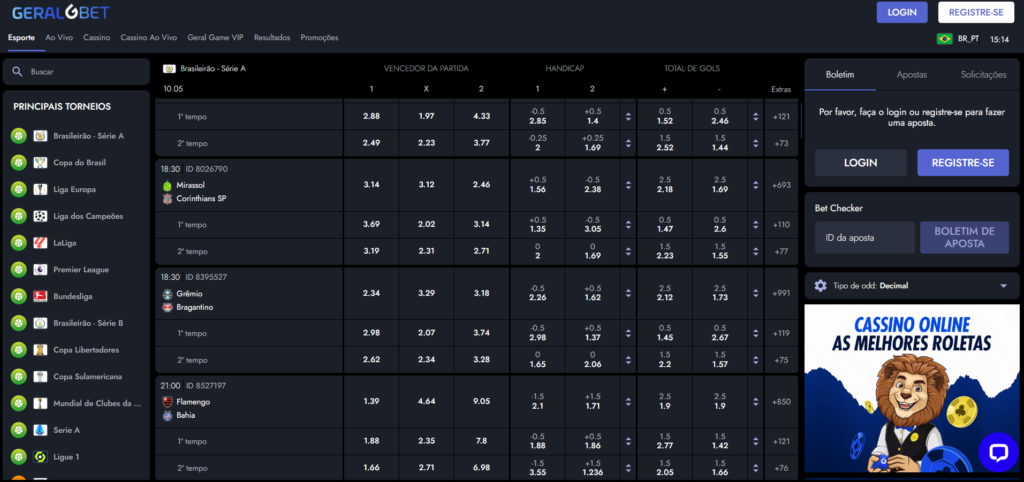The width and height of the screenshot is (1024, 482).
Task: Click the Bahia team crest
Action: (167, 415)
